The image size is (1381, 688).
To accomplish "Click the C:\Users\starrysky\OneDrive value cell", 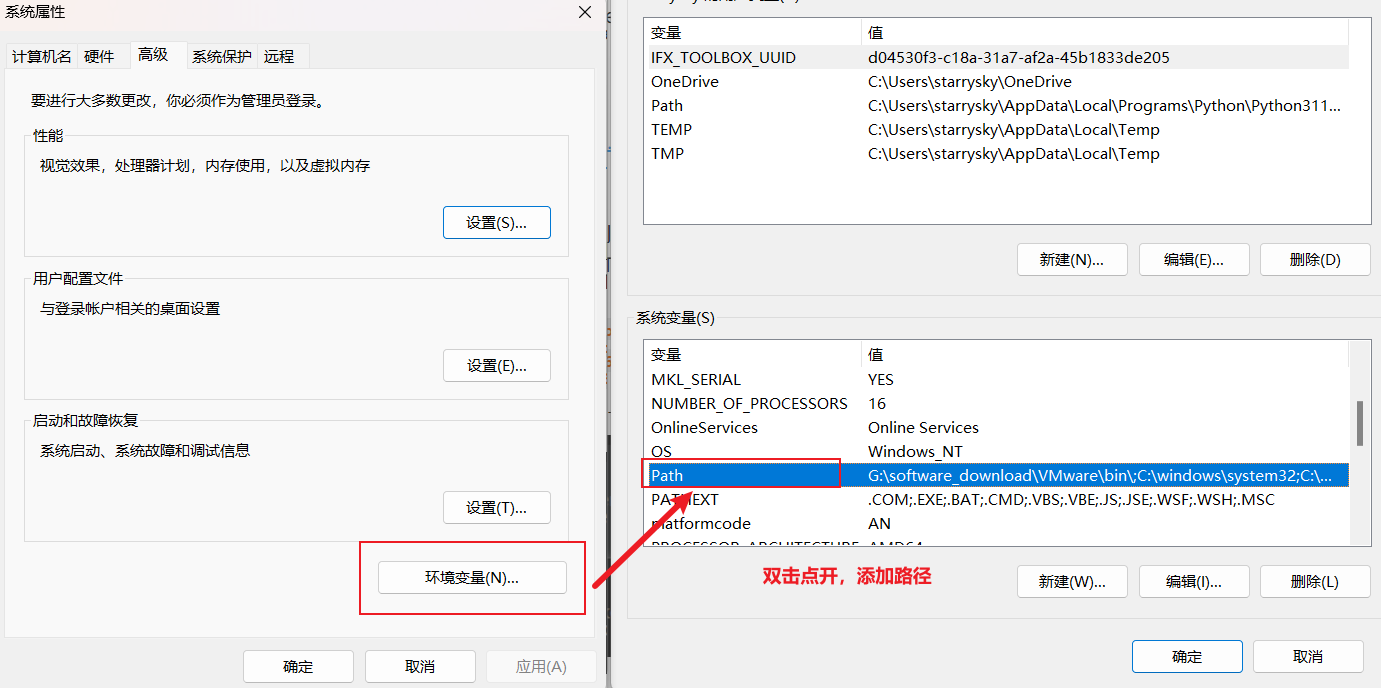I will (x=969, y=82).
